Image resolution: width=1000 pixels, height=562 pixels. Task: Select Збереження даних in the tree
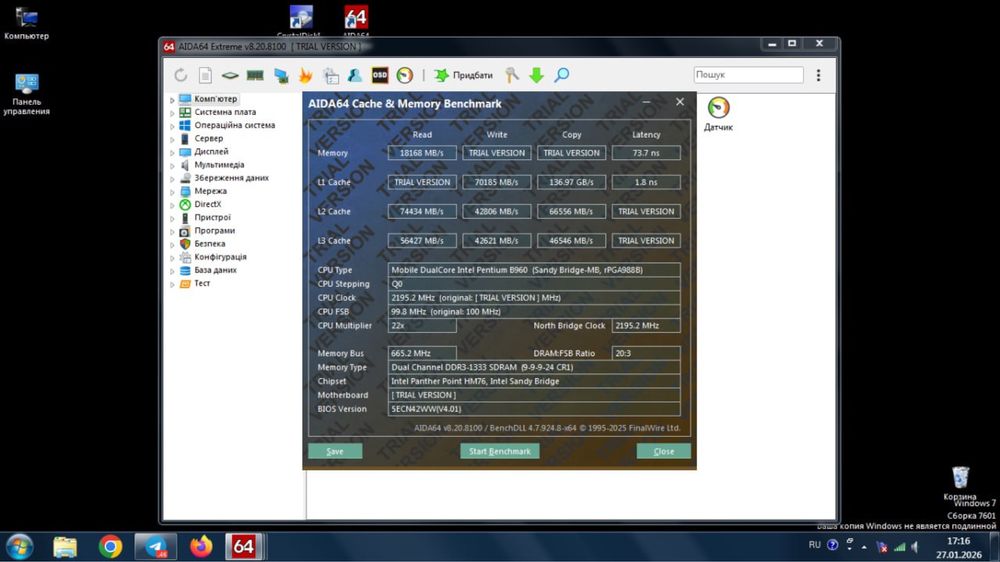pos(232,178)
